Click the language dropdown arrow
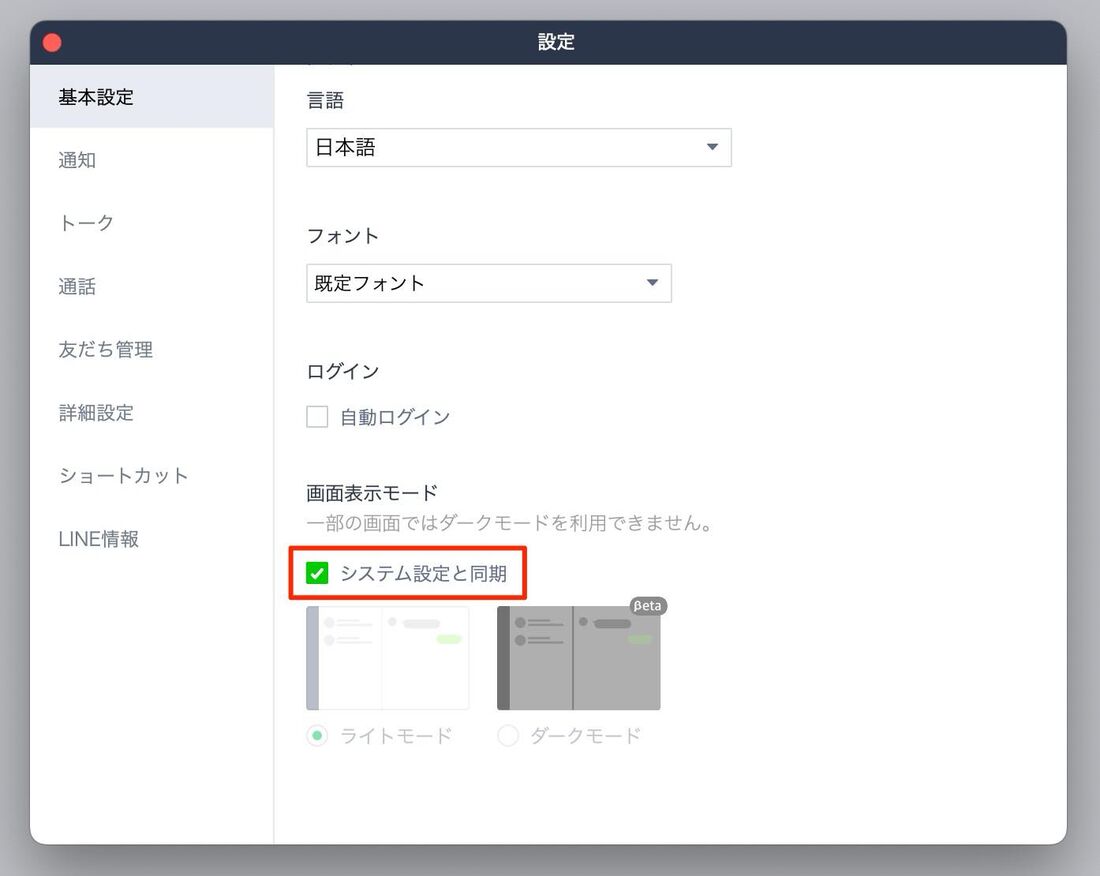 click(712, 147)
